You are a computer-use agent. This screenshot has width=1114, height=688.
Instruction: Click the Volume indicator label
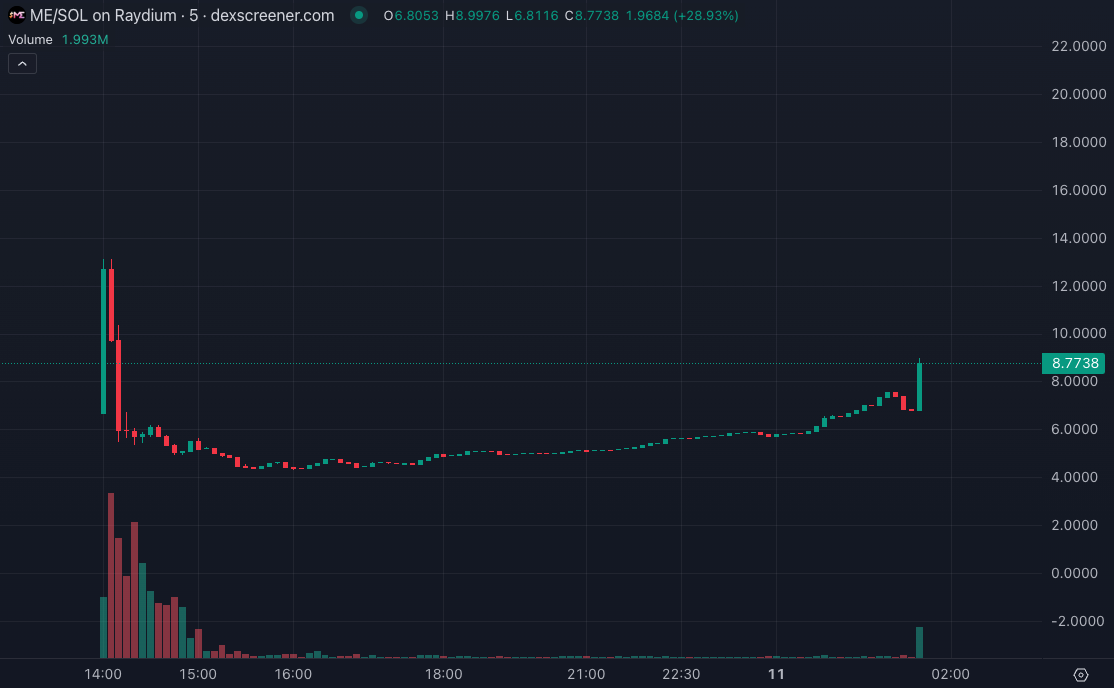(x=31, y=40)
